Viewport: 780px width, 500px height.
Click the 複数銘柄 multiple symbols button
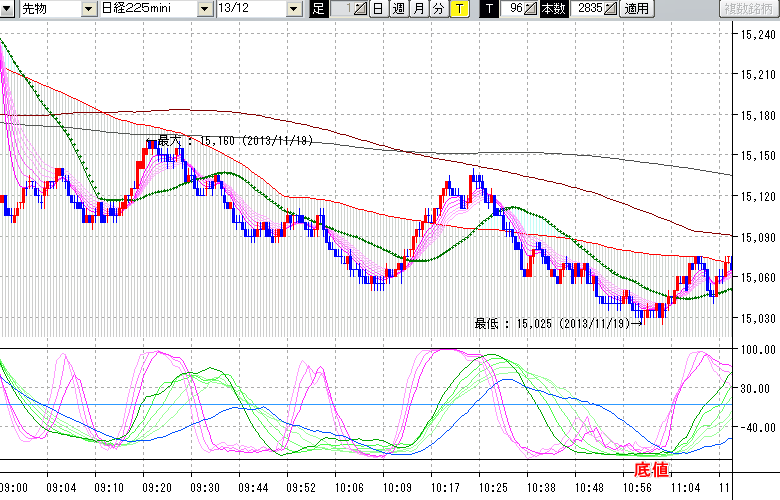(747, 9)
